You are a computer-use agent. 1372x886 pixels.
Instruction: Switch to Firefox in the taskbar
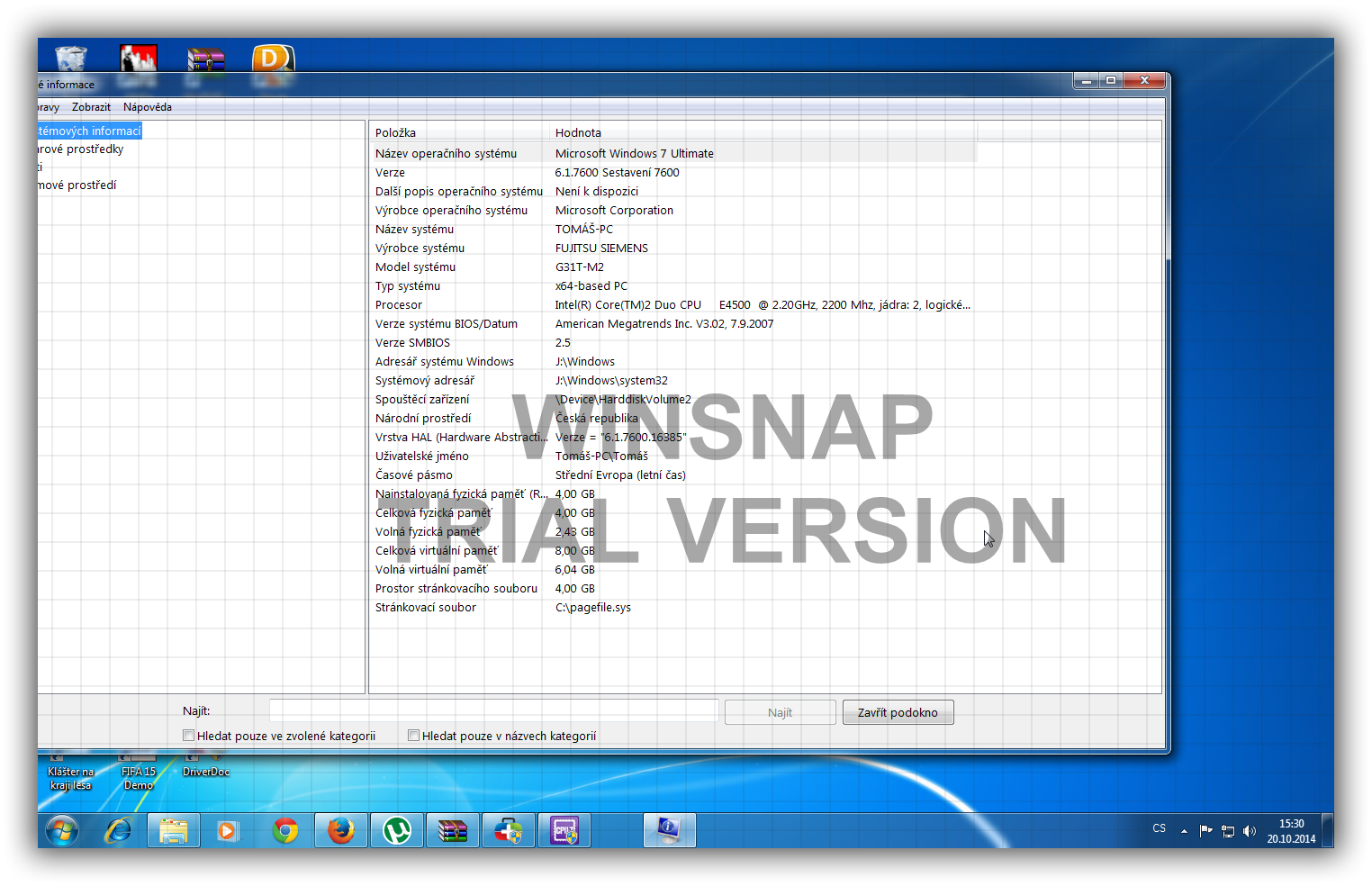[x=341, y=830]
